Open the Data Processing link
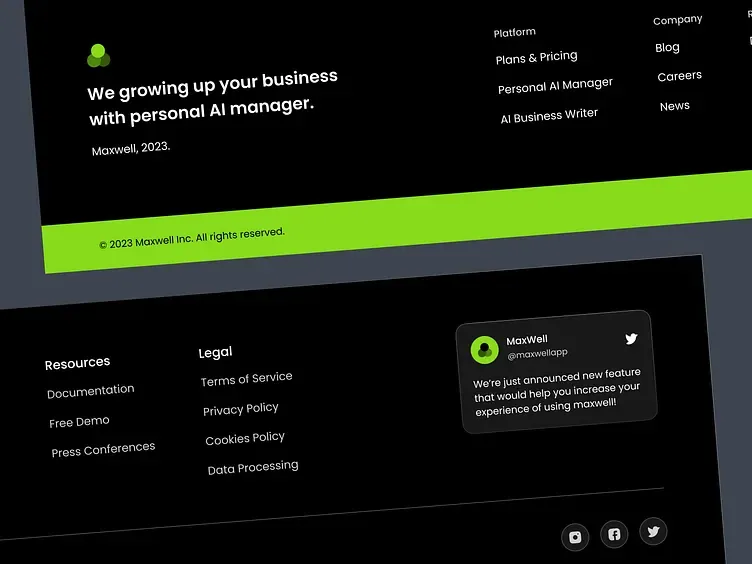The image size is (752, 564). coord(253,468)
